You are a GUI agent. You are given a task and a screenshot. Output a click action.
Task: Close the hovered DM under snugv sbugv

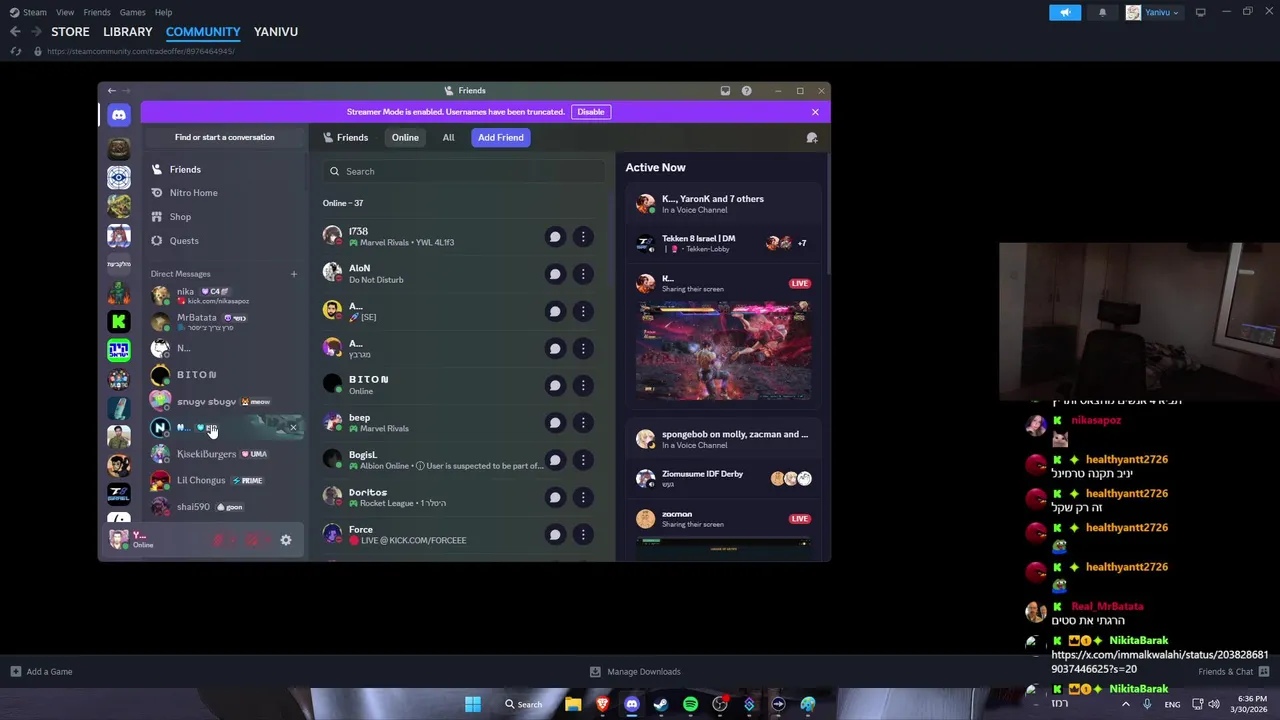pyautogui.click(x=293, y=428)
